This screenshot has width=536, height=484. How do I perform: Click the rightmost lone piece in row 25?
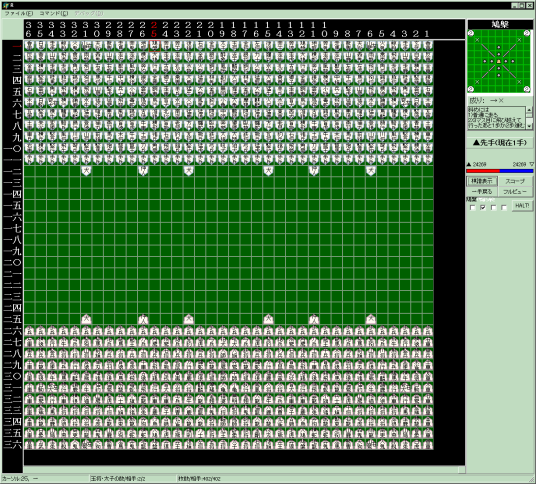[371, 319]
